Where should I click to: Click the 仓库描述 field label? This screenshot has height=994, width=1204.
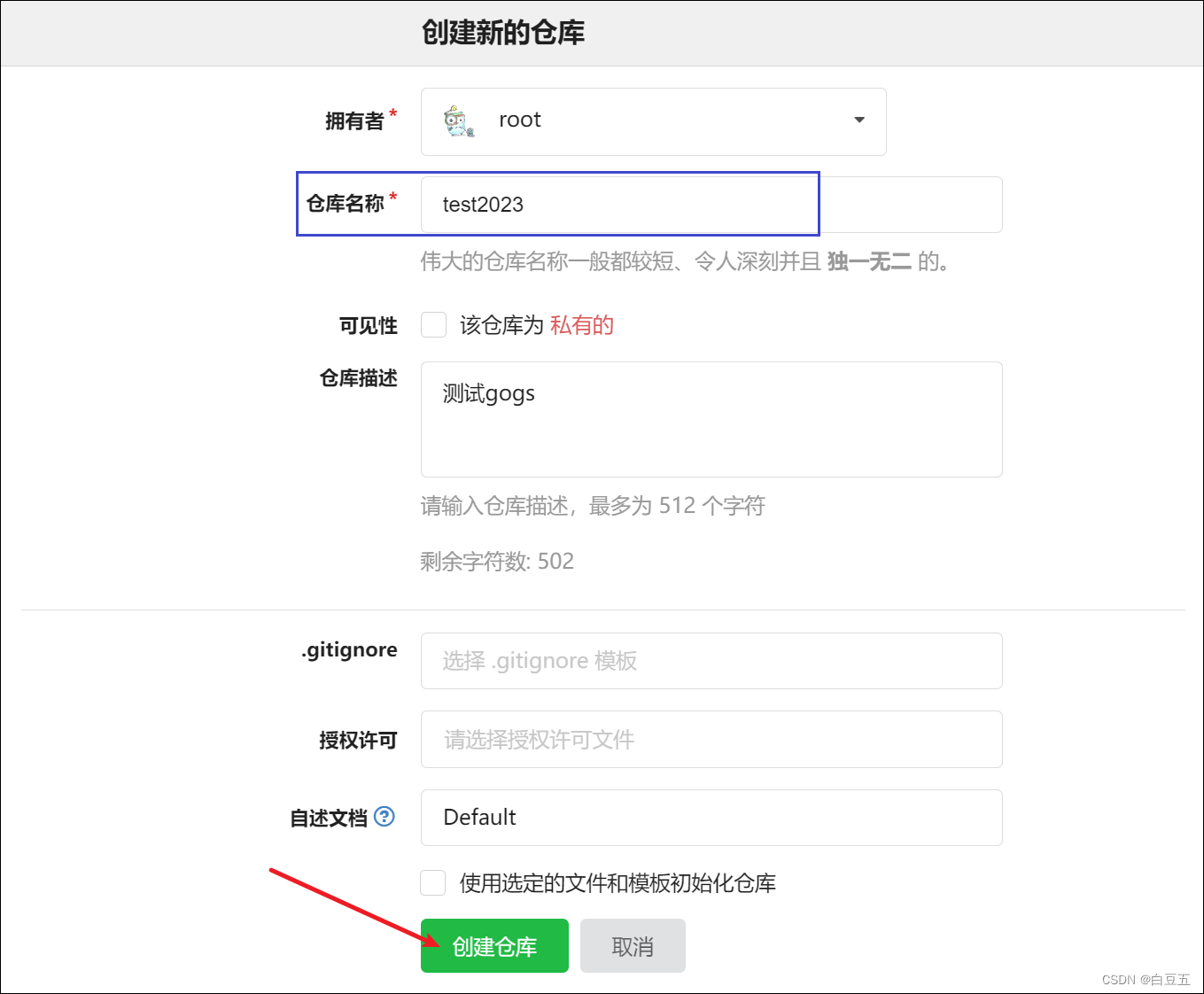pos(359,378)
